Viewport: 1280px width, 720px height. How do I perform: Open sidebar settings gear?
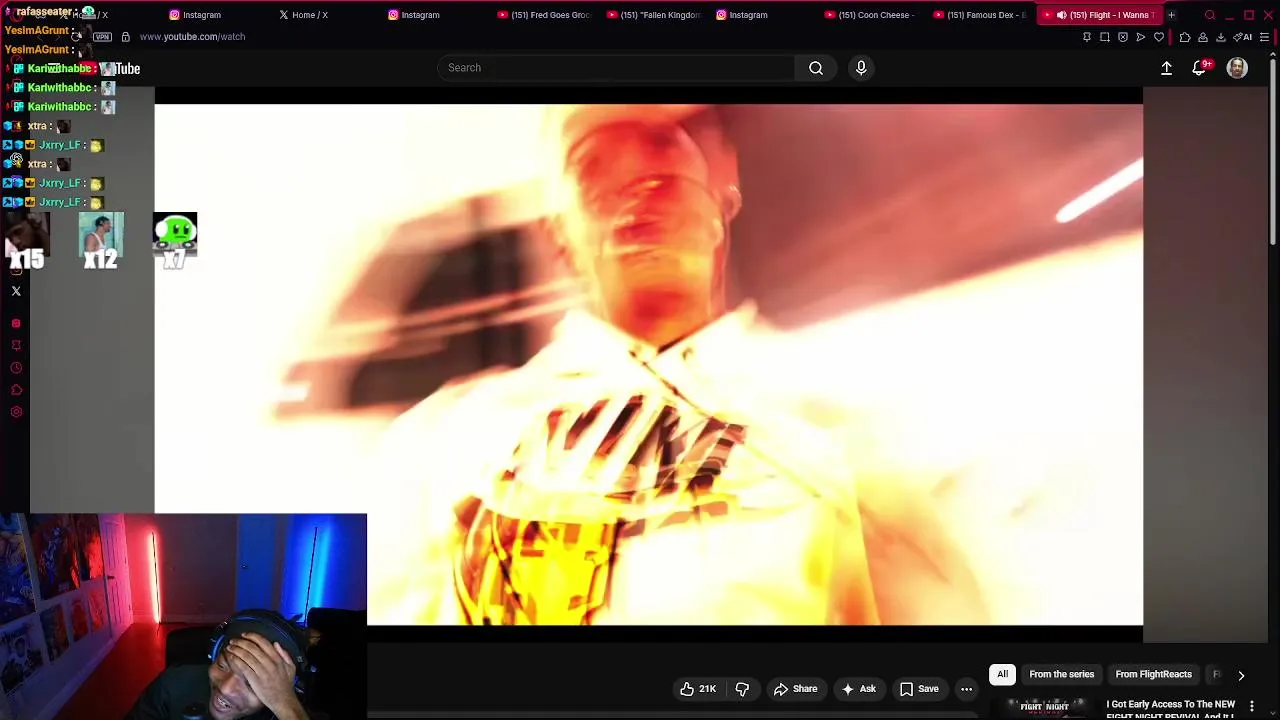pos(16,412)
